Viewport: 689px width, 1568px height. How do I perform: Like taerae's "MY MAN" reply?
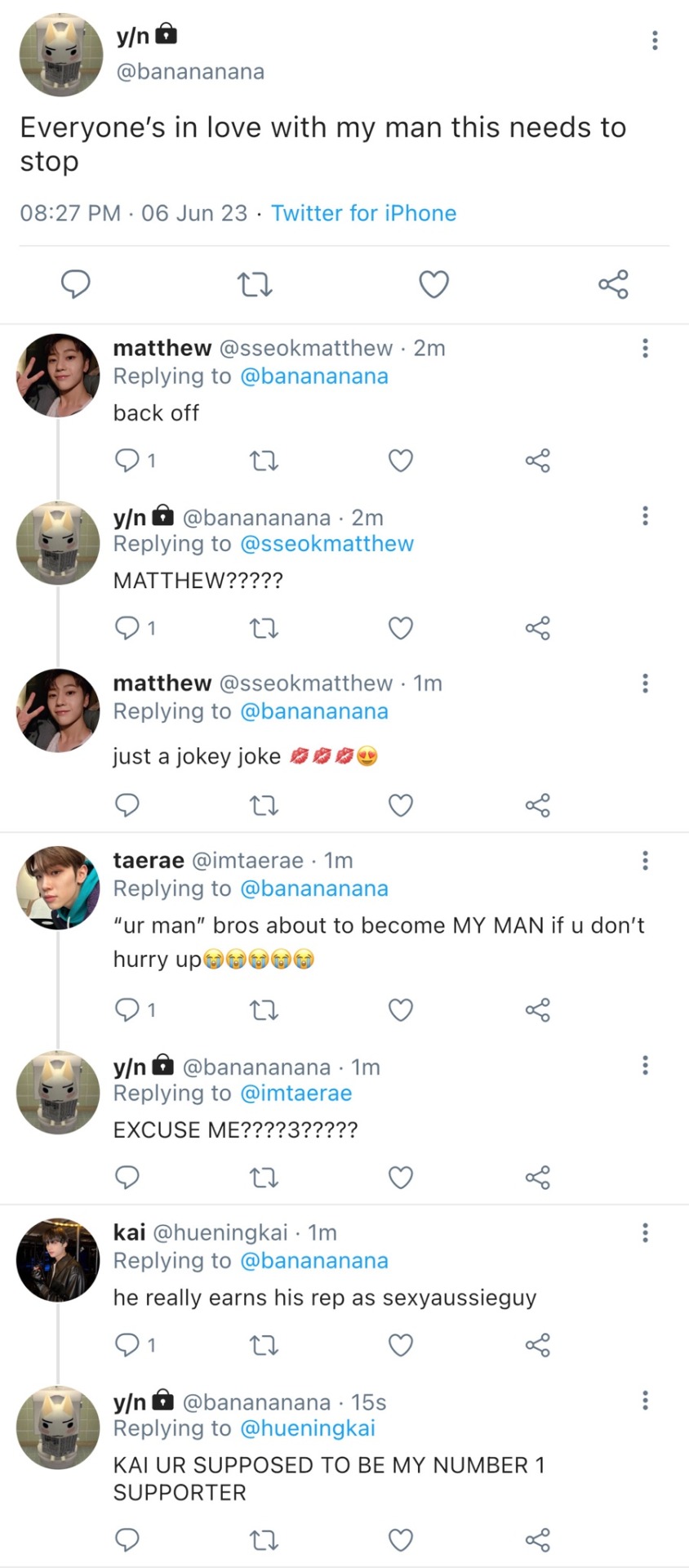click(400, 1010)
